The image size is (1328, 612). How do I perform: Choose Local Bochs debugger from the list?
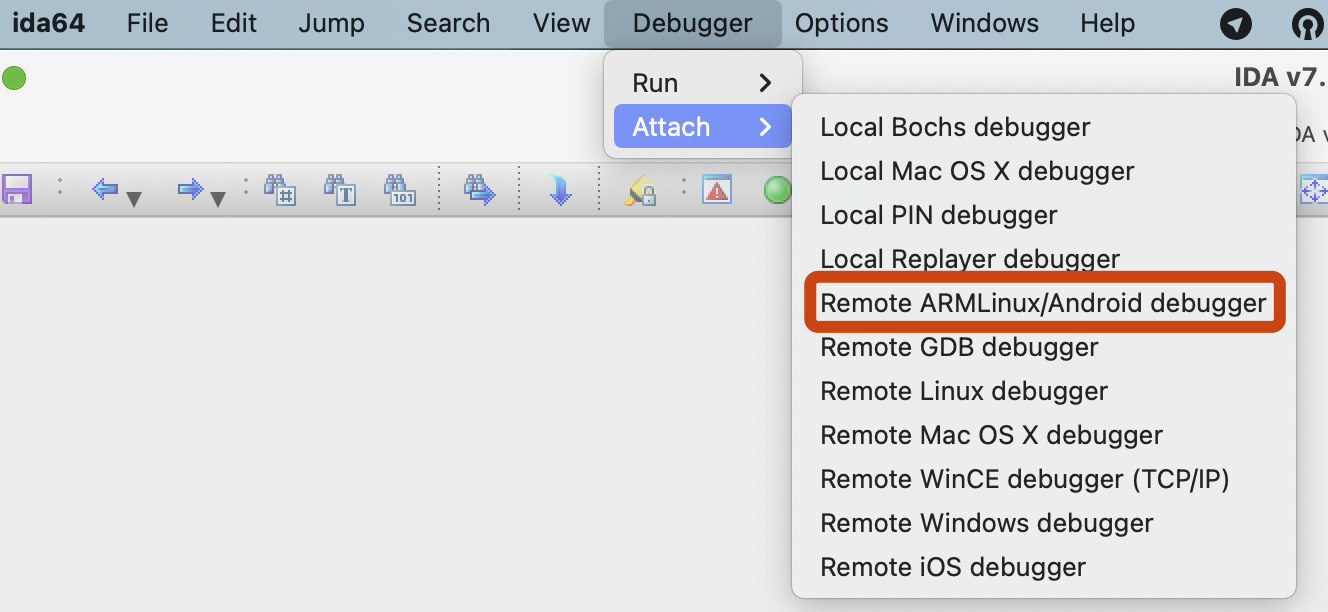pyautogui.click(x=955, y=126)
